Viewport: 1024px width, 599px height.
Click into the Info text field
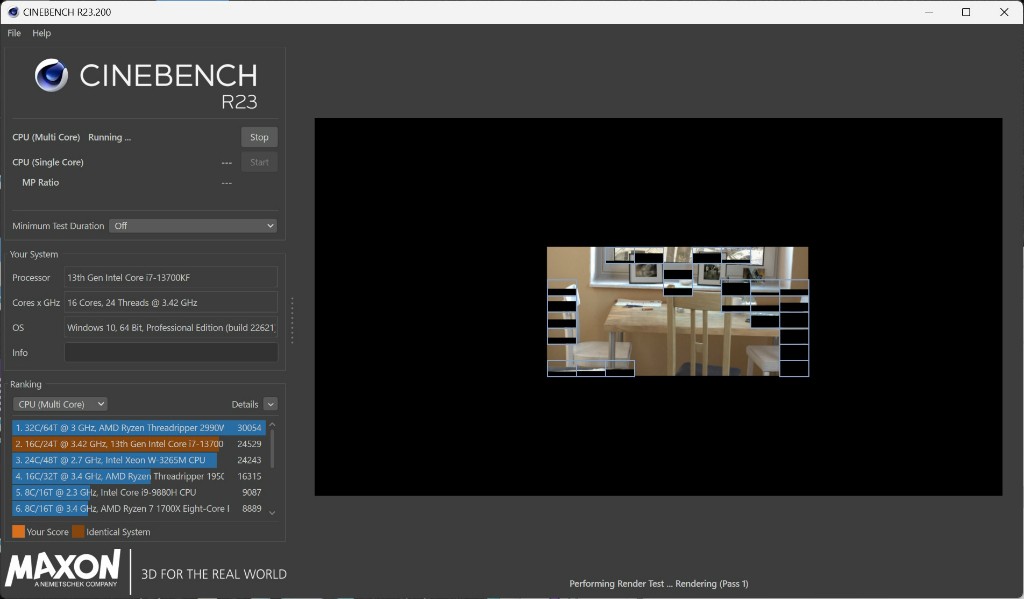click(x=171, y=353)
